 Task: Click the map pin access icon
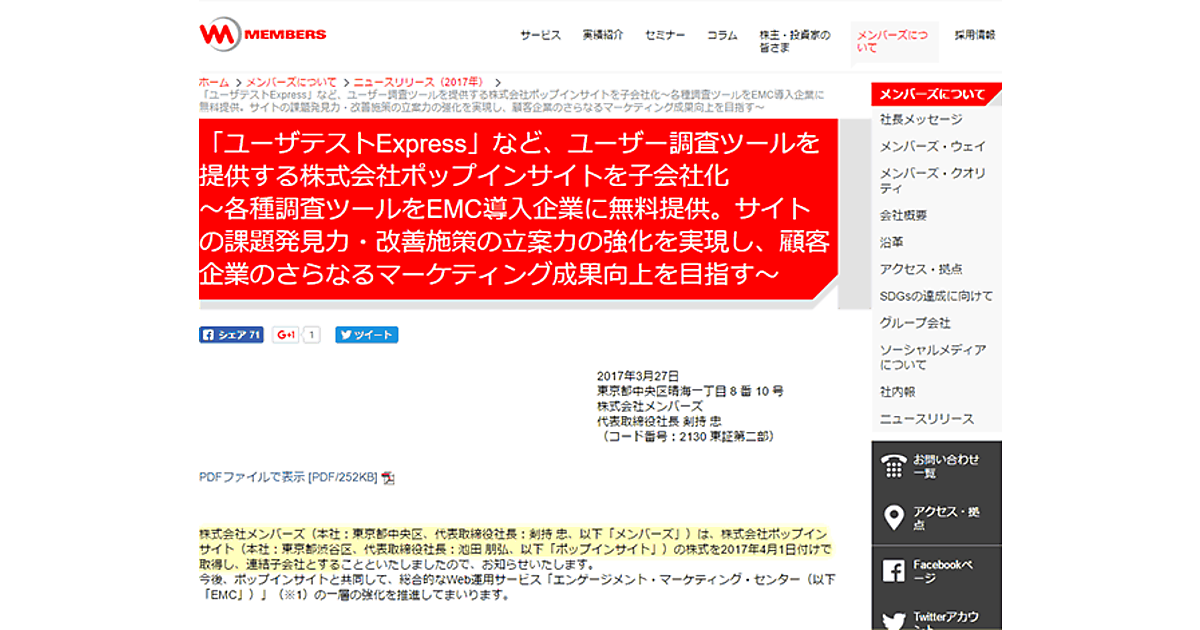[894, 518]
